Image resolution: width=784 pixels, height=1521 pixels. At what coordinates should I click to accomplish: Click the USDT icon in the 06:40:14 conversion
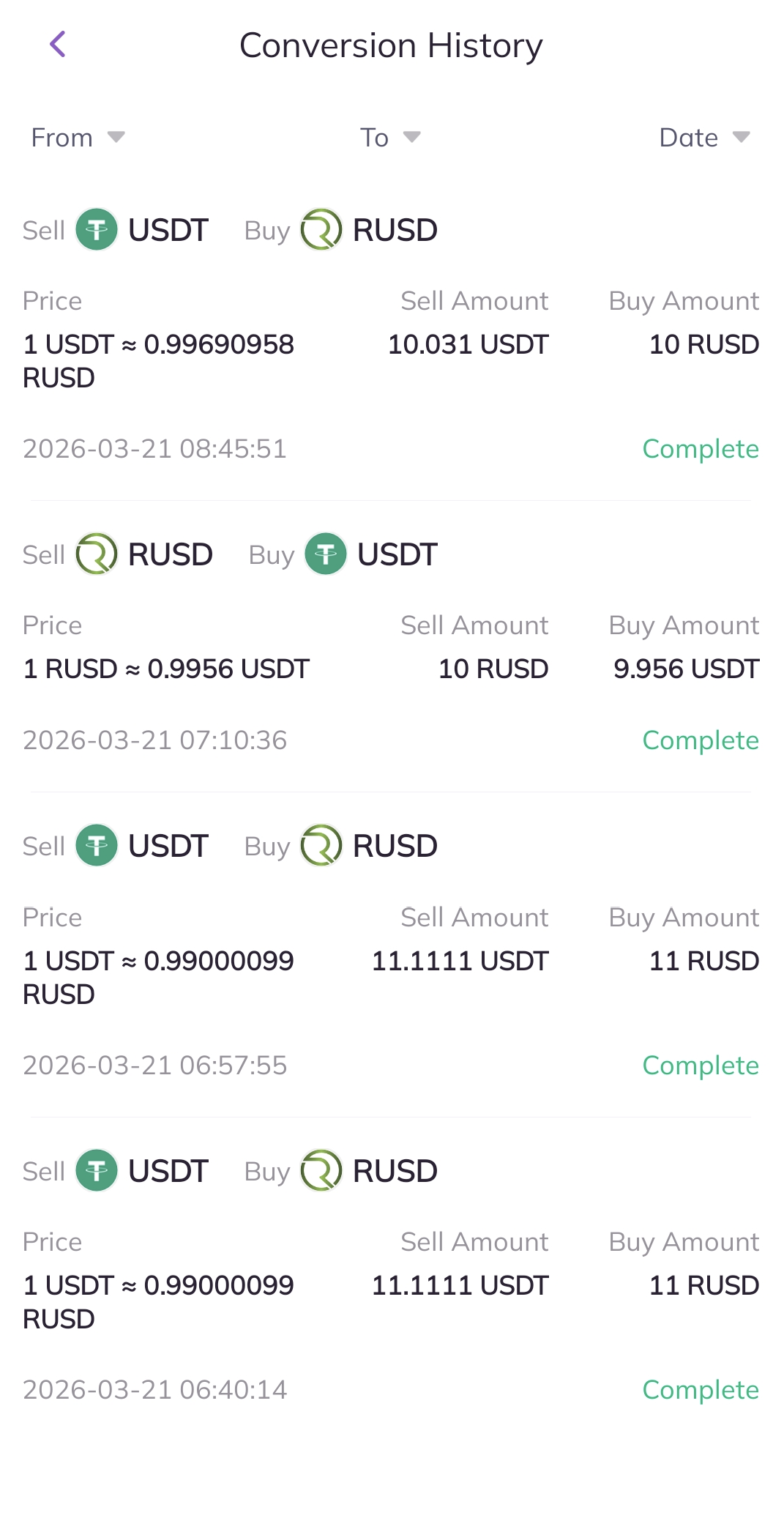[x=97, y=1171]
